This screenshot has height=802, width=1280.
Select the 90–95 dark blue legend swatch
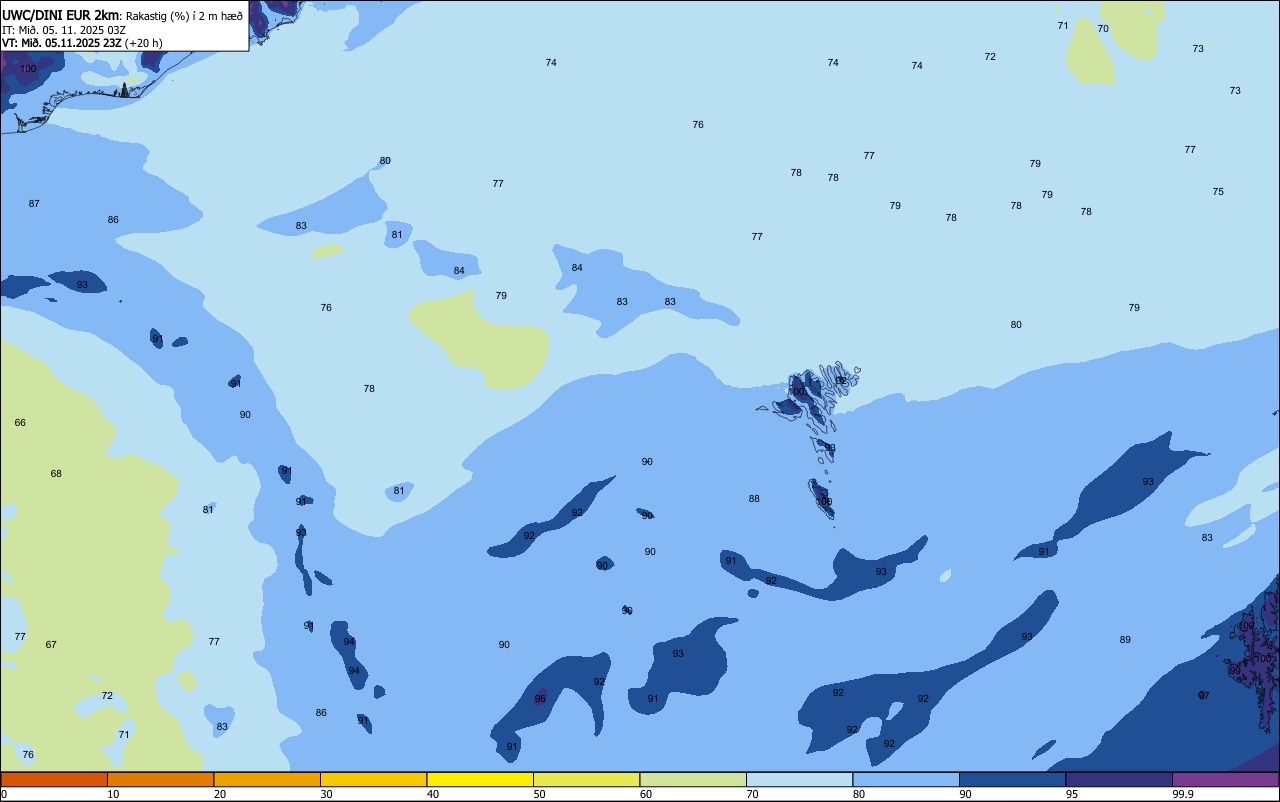click(1012, 779)
